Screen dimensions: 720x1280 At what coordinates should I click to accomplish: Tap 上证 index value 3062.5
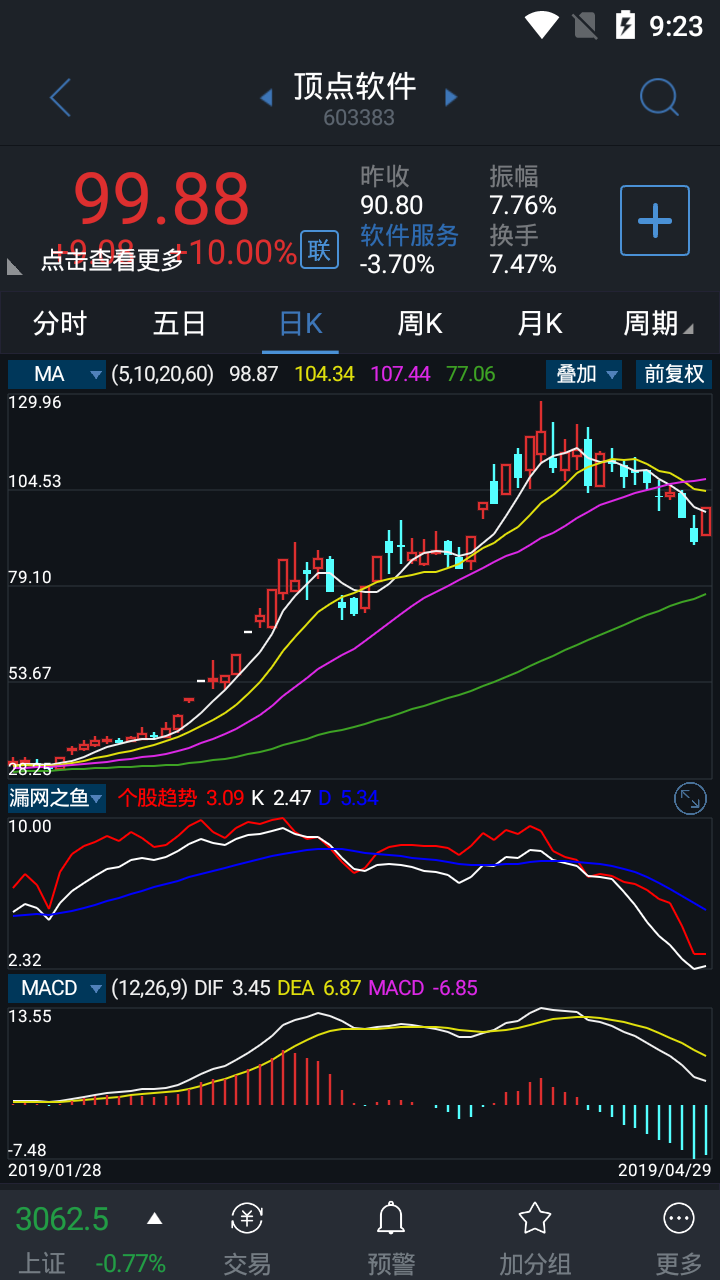(x=62, y=1219)
